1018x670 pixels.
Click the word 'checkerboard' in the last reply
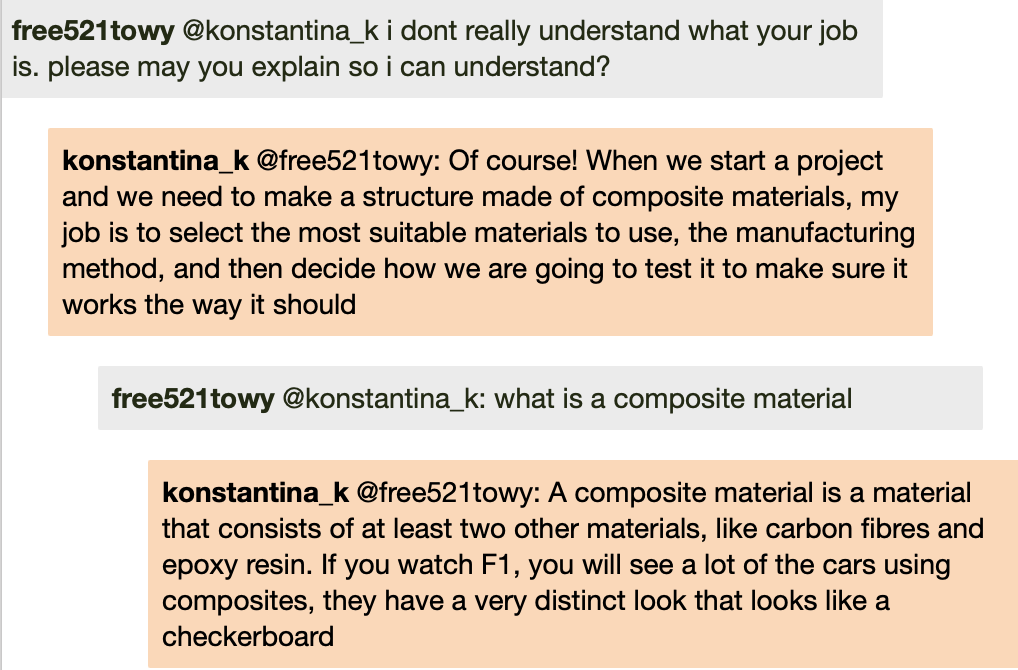tap(247, 637)
